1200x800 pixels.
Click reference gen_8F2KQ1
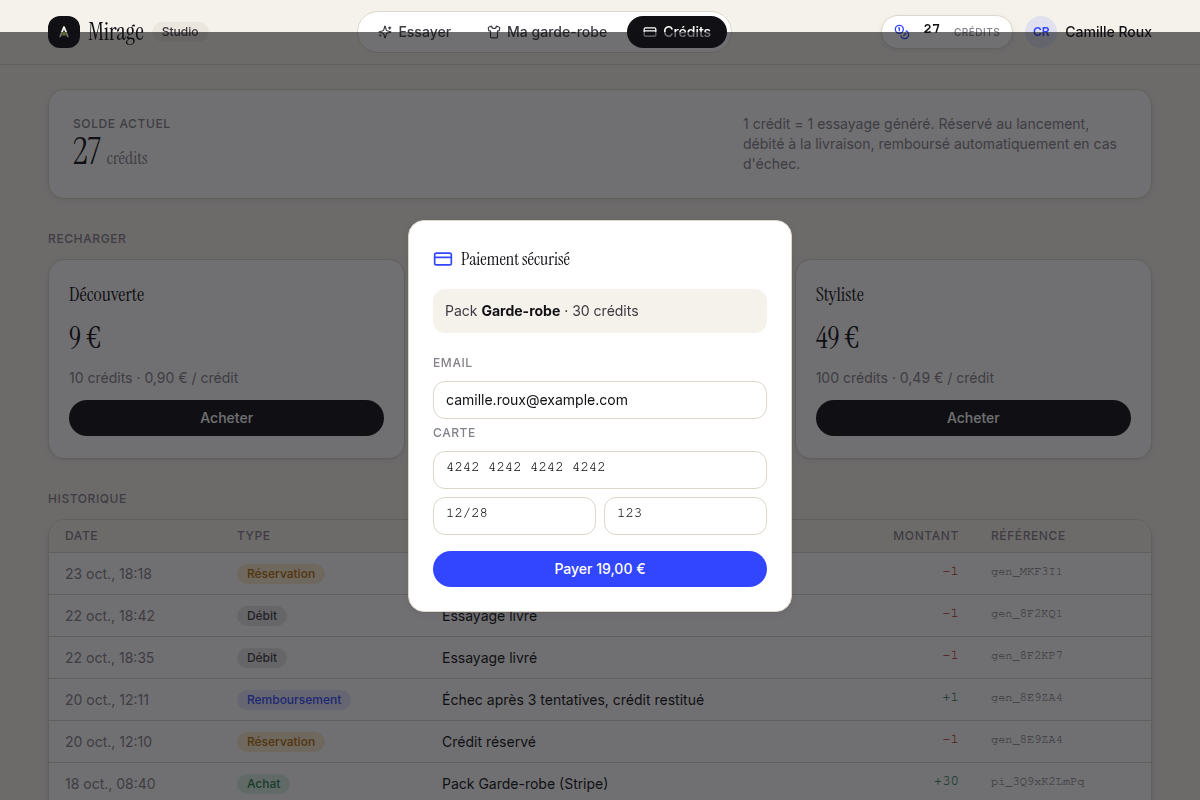coord(1026,614)
